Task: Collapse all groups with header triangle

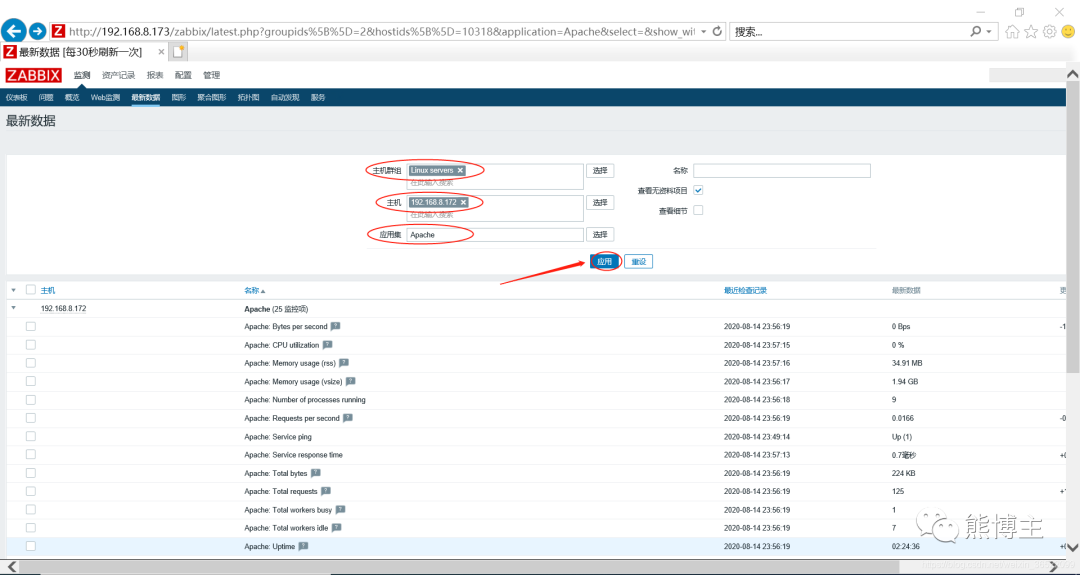Action: [13, 291]
